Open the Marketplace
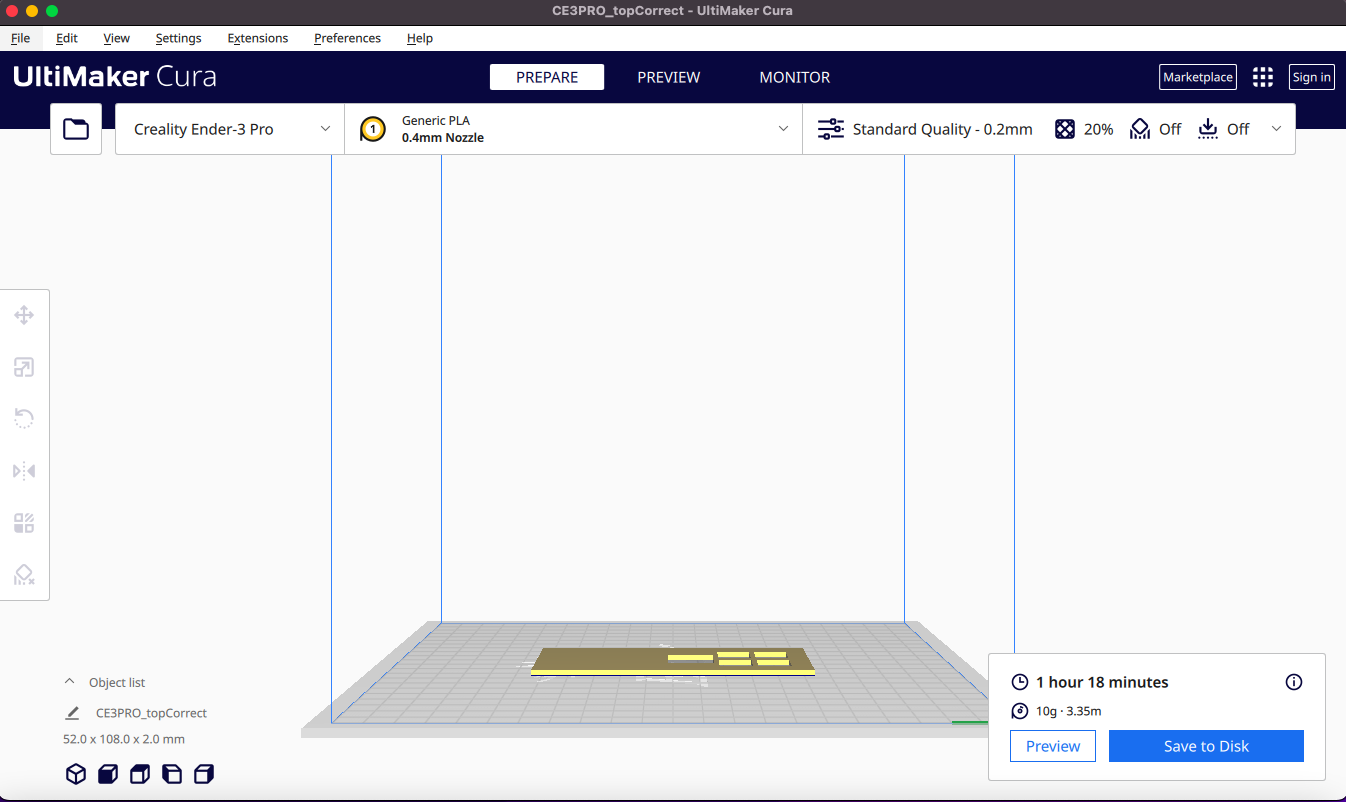This screenshot has height=802, width=1346. 1198,77
